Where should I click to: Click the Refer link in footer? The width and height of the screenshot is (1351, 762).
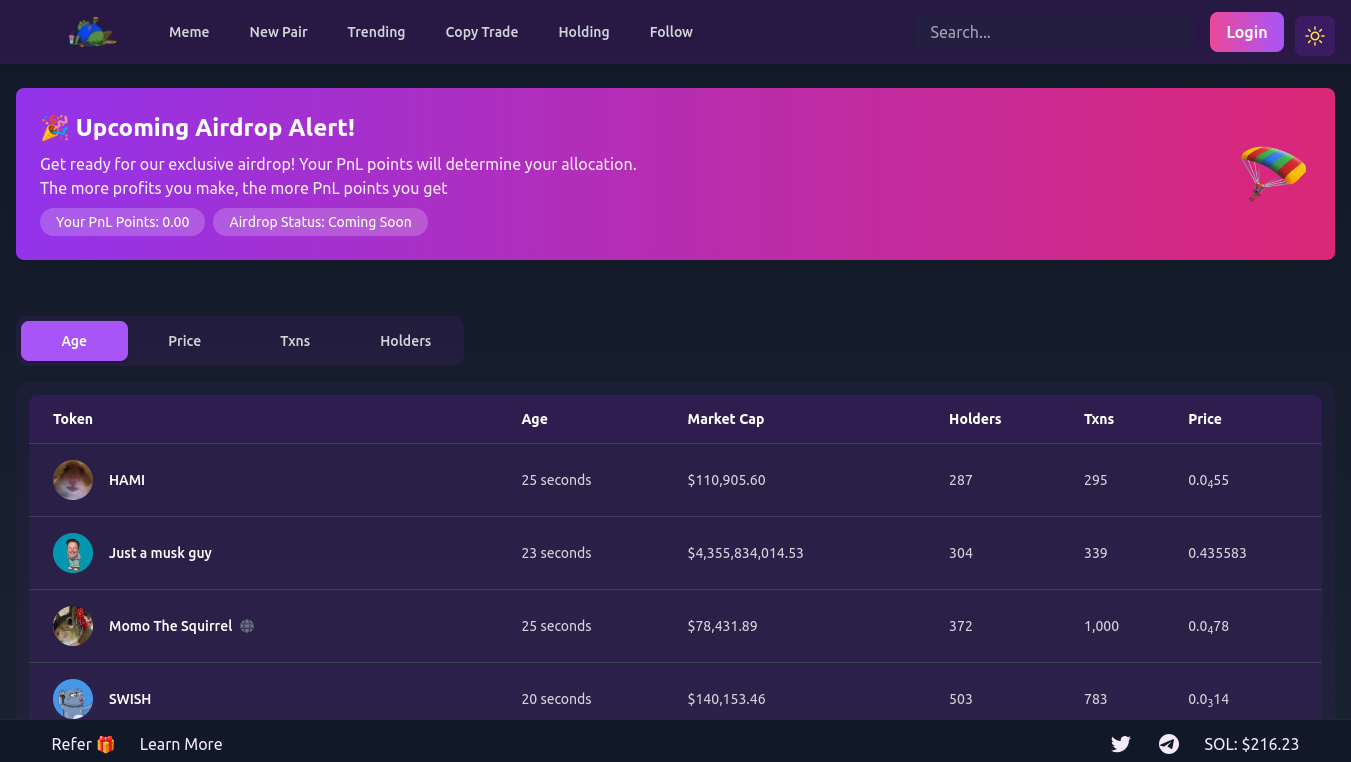pos(84,744)
